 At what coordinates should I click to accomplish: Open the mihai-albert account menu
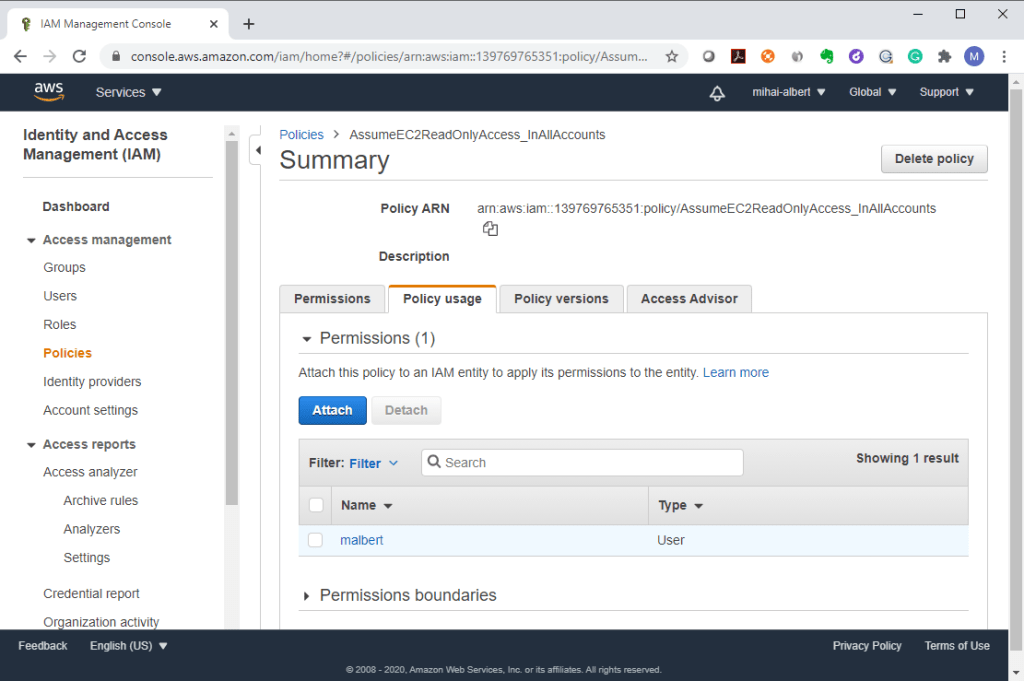pyautogui.click(x=788, y=92)
